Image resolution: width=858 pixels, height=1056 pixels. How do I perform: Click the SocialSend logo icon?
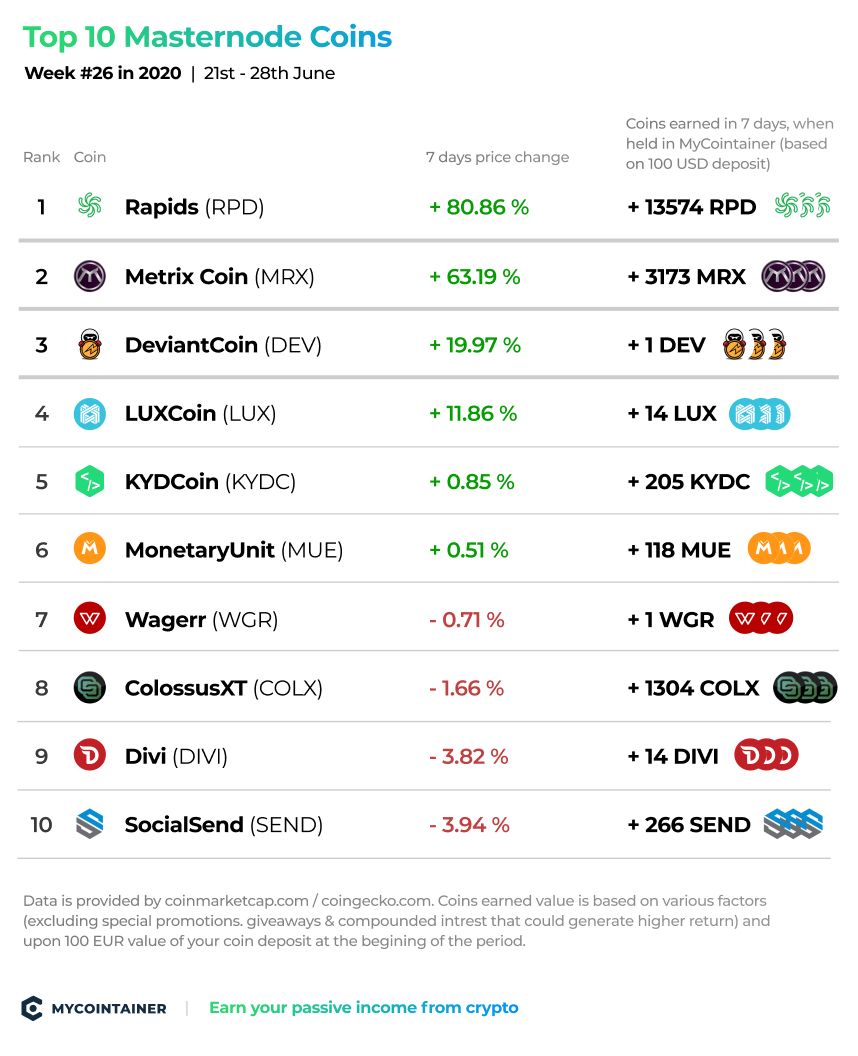click(90, 824)
